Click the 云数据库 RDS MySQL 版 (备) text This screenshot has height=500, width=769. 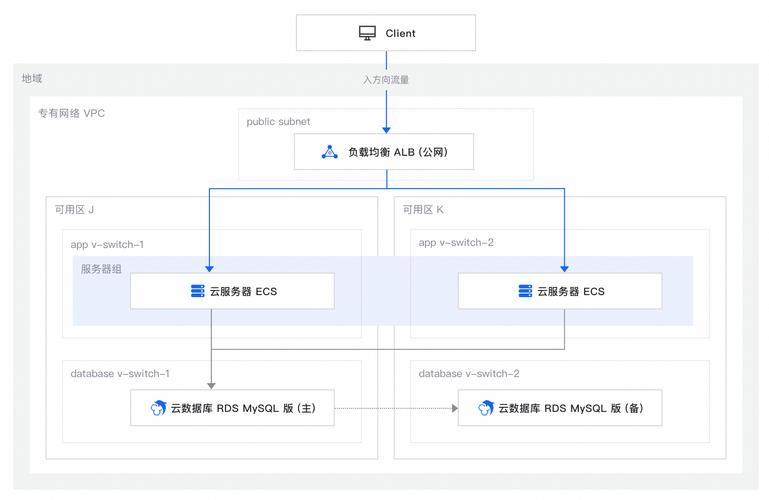(570, 408)
